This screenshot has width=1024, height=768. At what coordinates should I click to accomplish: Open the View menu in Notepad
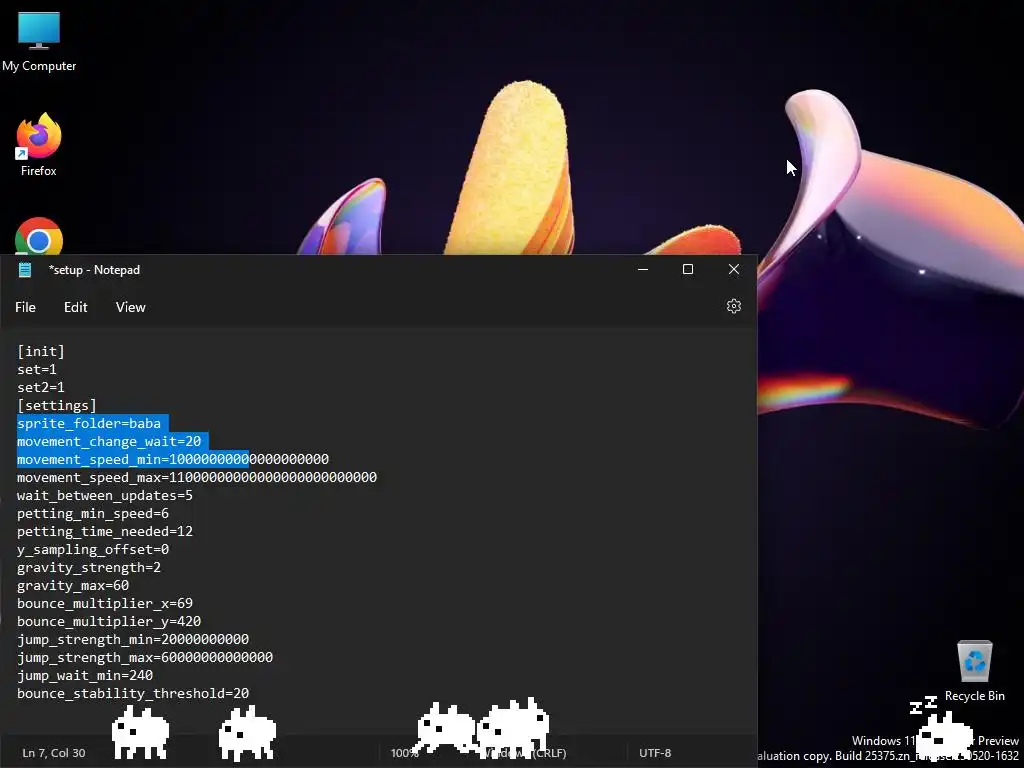click(x=131, y=307)
